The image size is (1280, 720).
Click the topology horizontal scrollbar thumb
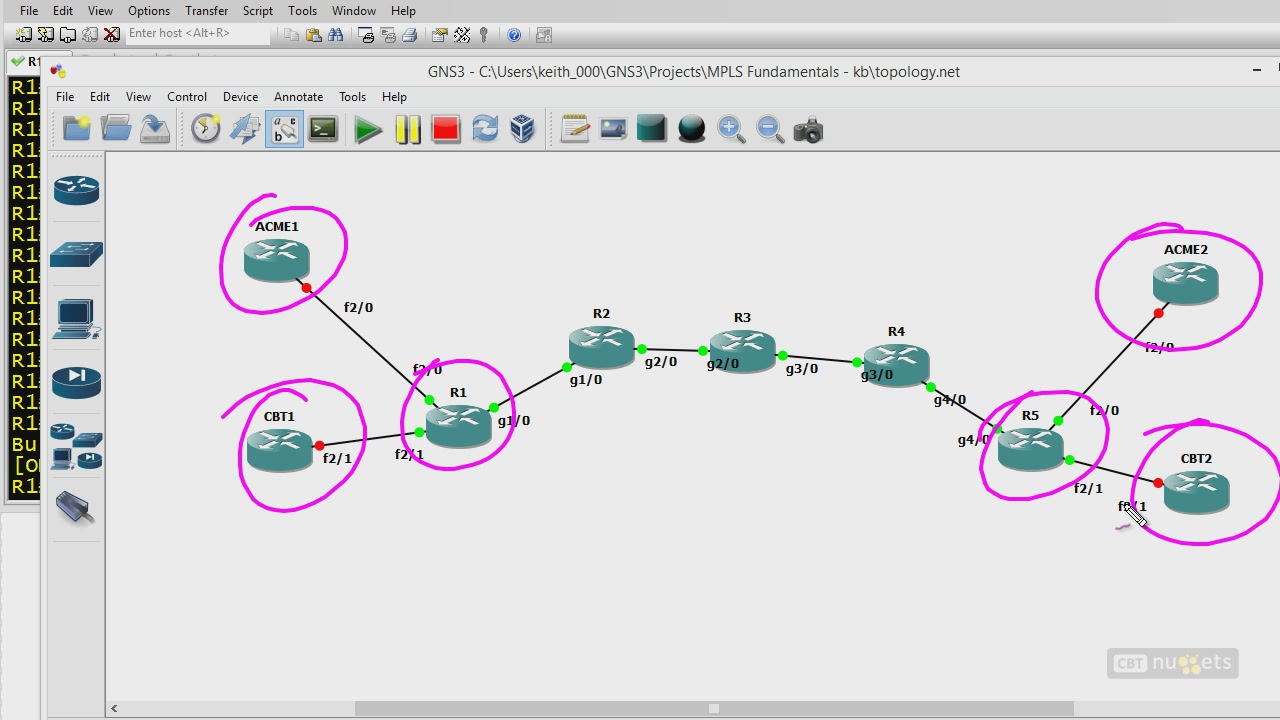pos(714,709)
